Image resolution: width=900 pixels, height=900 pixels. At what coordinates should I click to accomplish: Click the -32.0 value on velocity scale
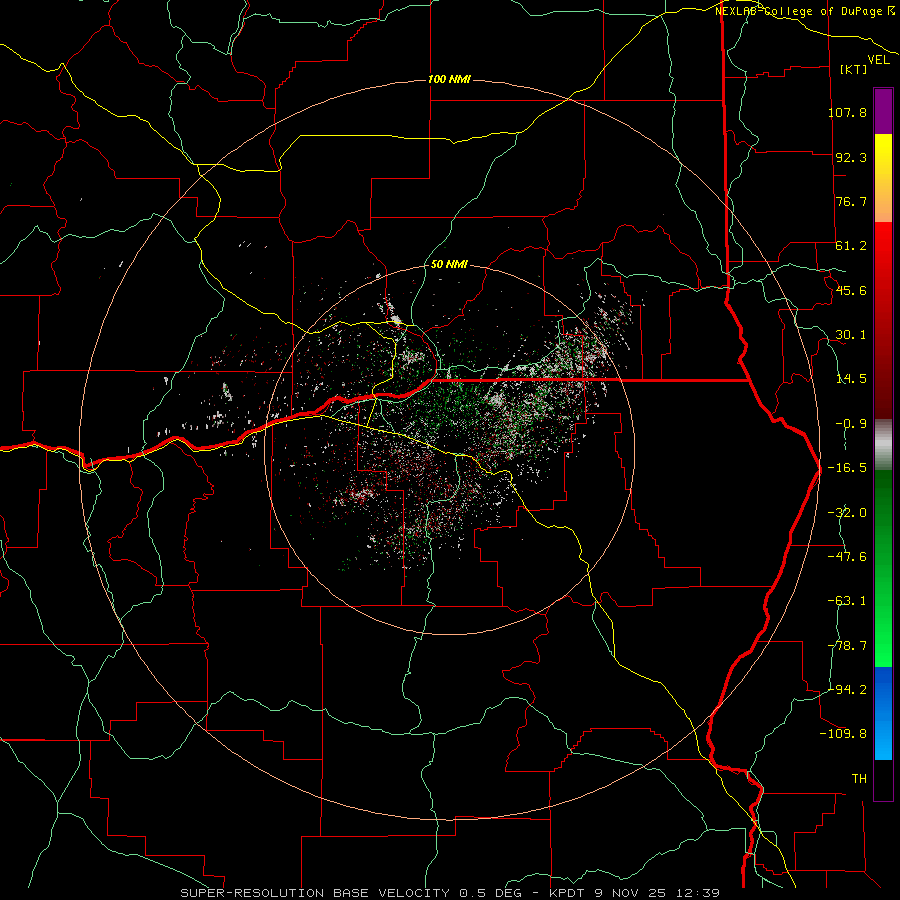[847, 513]
